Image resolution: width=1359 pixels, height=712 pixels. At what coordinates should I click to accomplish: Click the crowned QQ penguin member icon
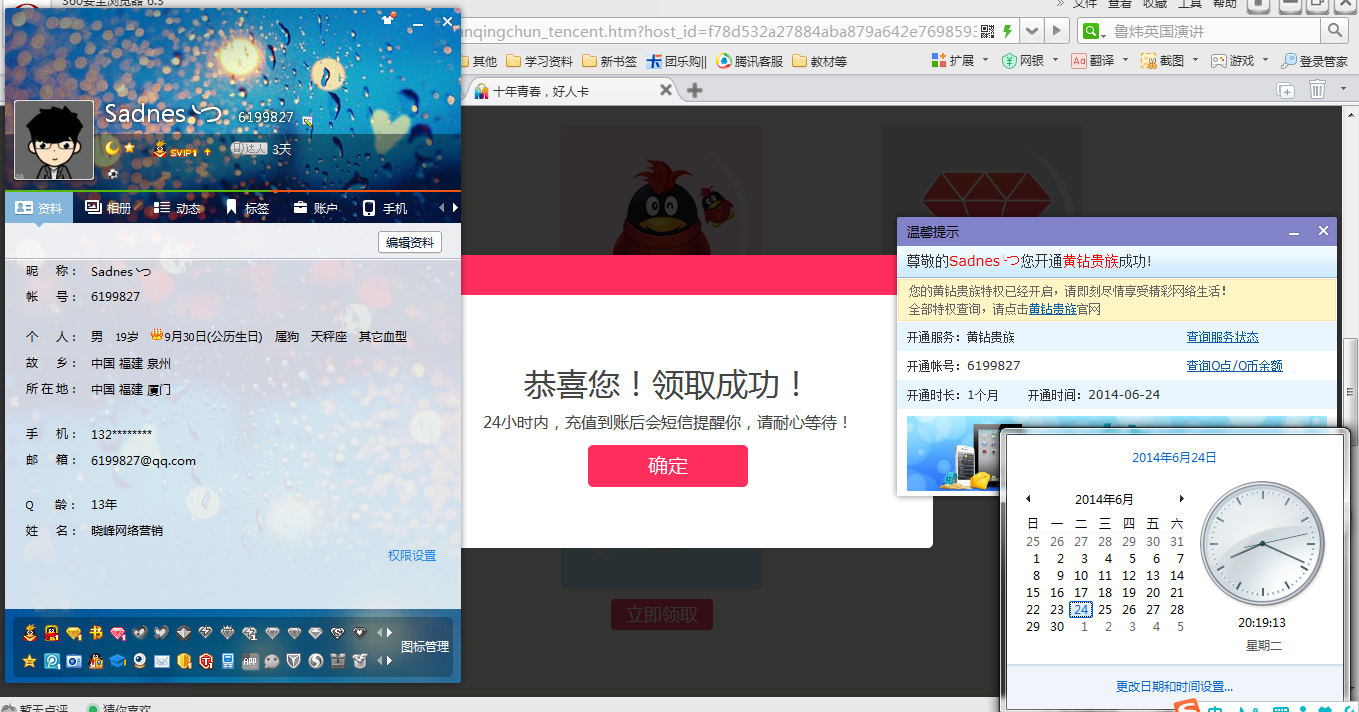(x=30, y=633)
